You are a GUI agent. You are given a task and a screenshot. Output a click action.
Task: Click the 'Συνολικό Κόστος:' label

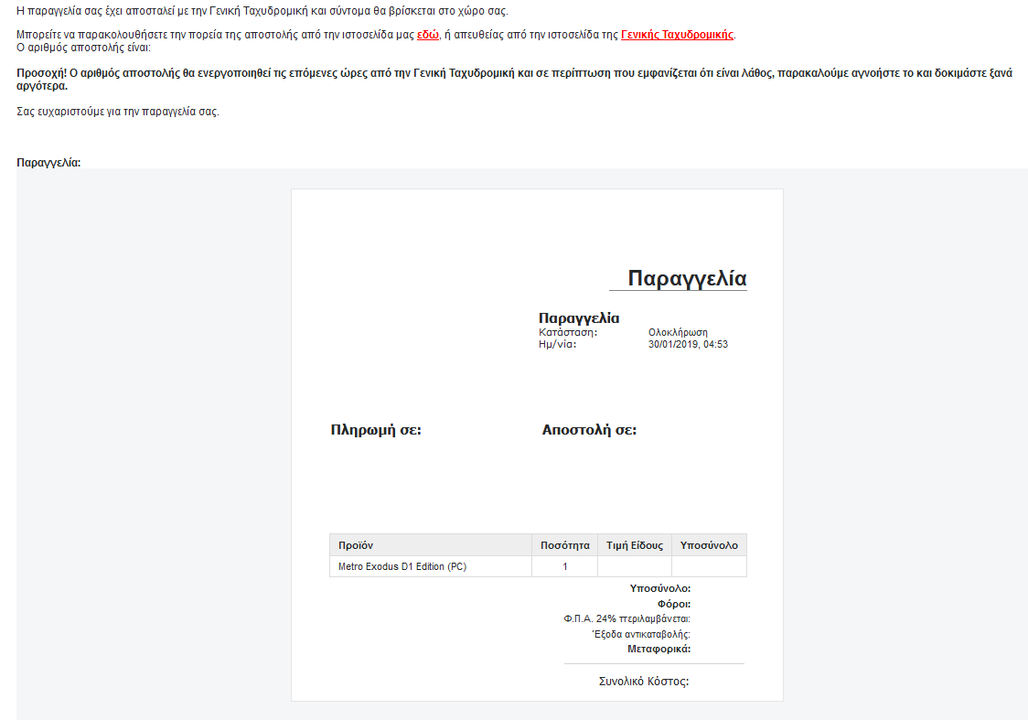point(644,681)
